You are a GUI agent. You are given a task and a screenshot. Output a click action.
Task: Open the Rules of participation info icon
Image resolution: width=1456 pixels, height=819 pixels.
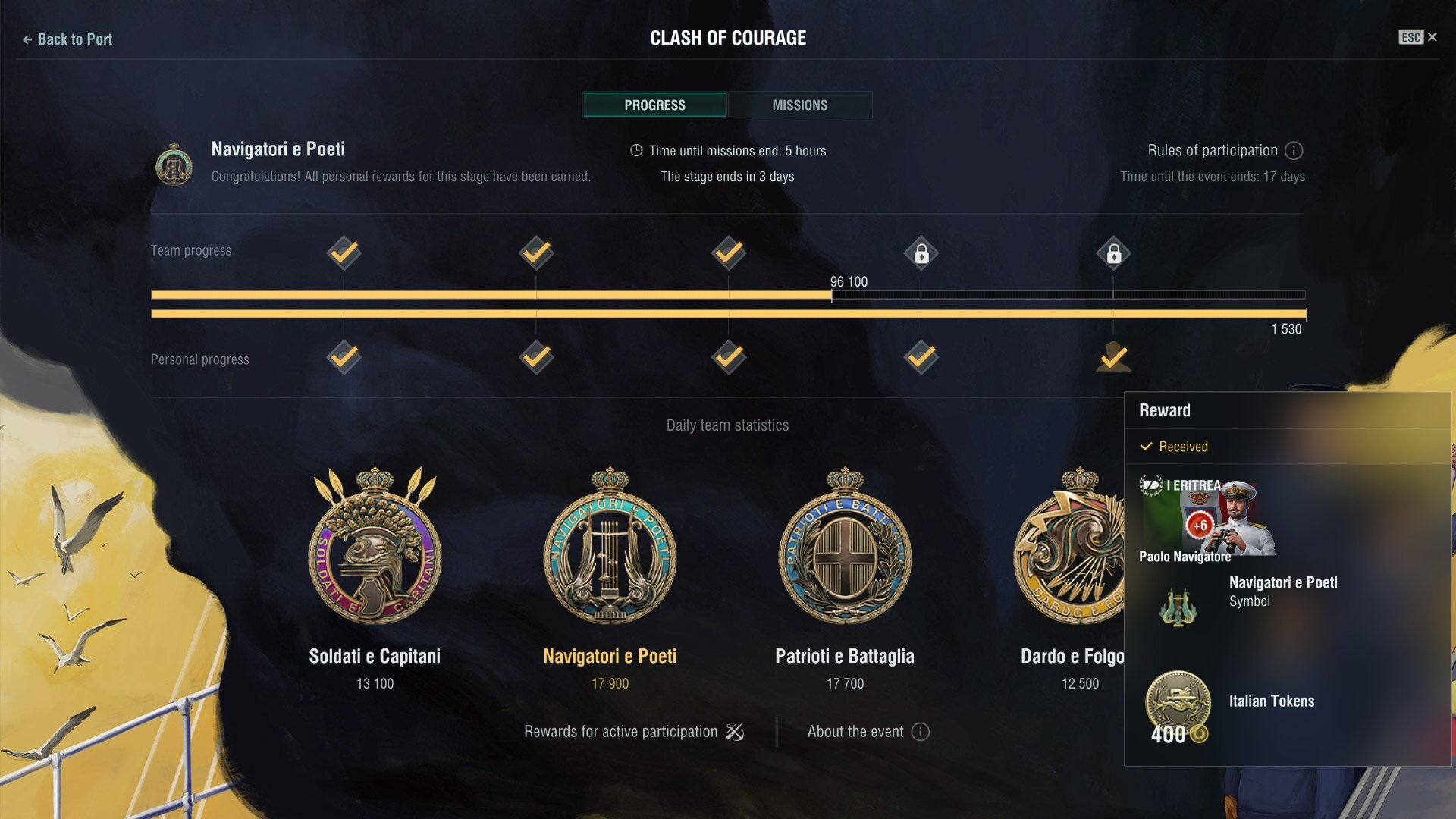coord(1294,151)
